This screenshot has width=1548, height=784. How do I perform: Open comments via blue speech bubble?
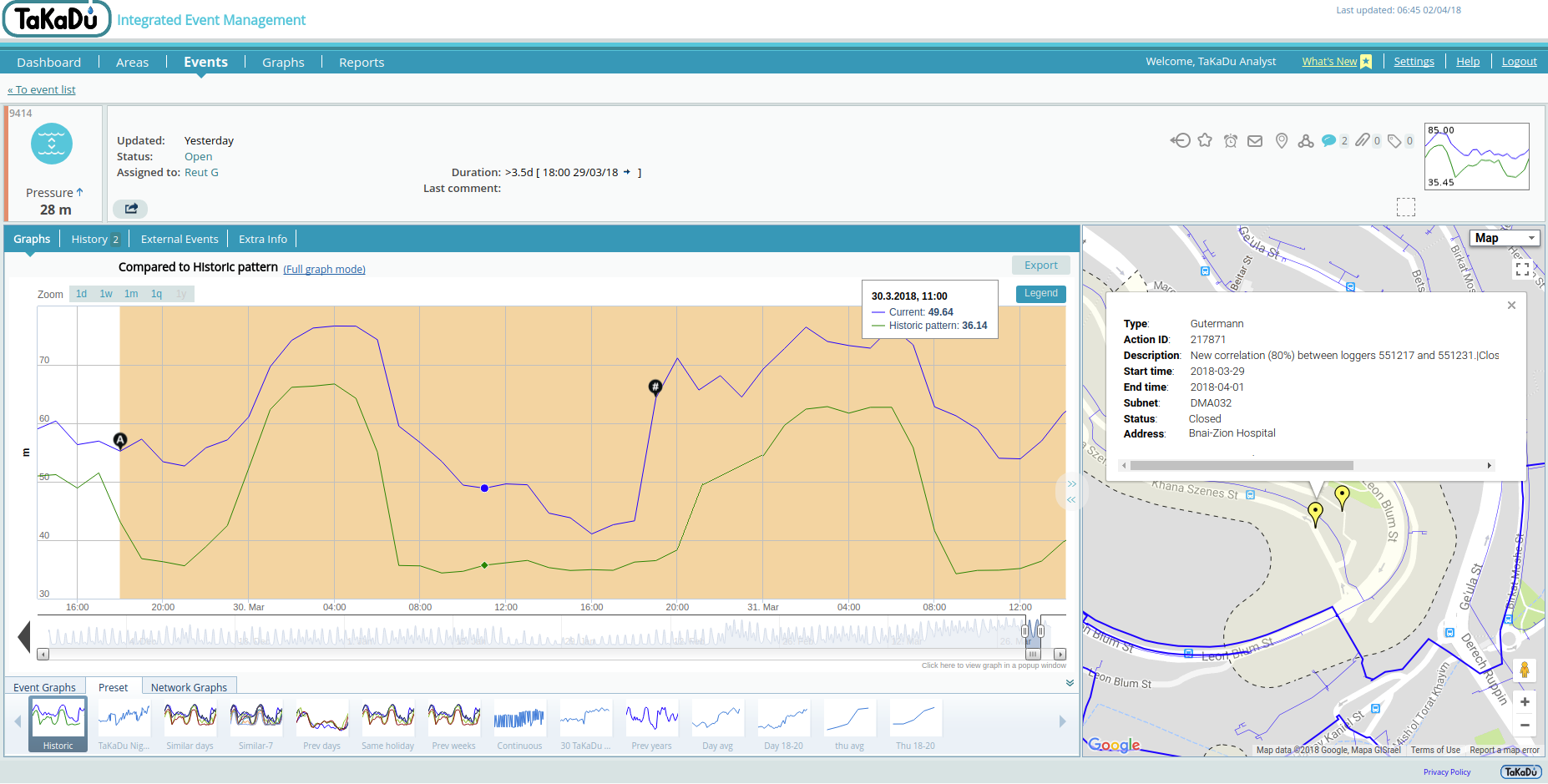(x=1329, y=140)
